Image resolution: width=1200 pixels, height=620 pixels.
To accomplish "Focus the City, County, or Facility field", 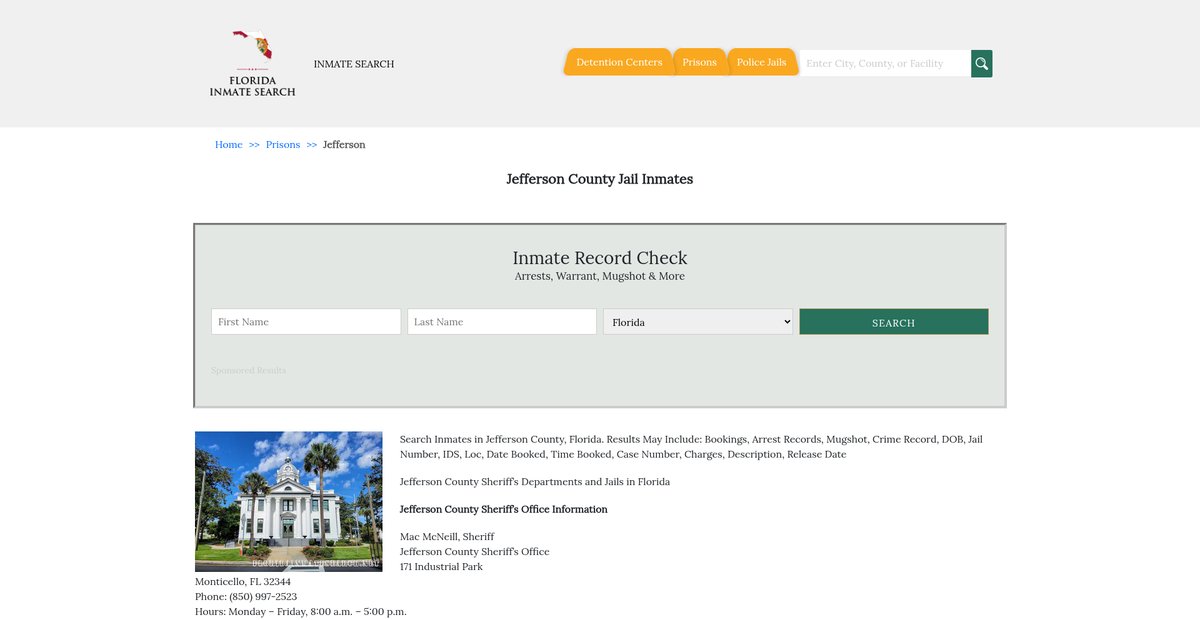I will click(885, 63).
